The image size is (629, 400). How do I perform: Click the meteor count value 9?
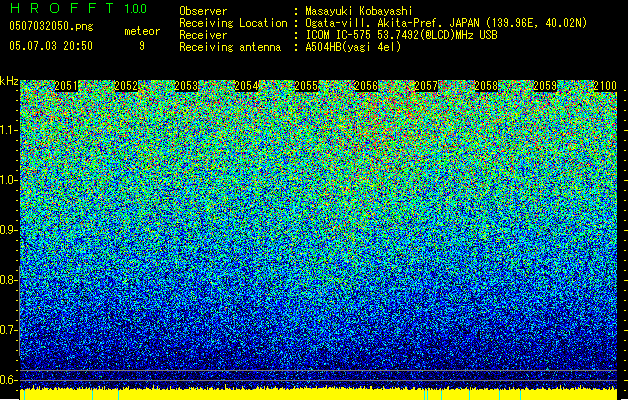click(x=142, y=46)
